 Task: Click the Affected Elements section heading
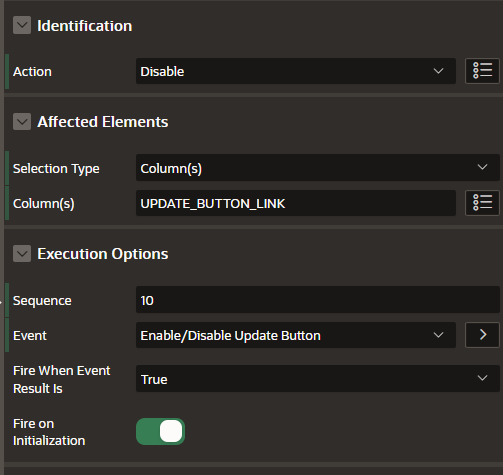[103, 122]
